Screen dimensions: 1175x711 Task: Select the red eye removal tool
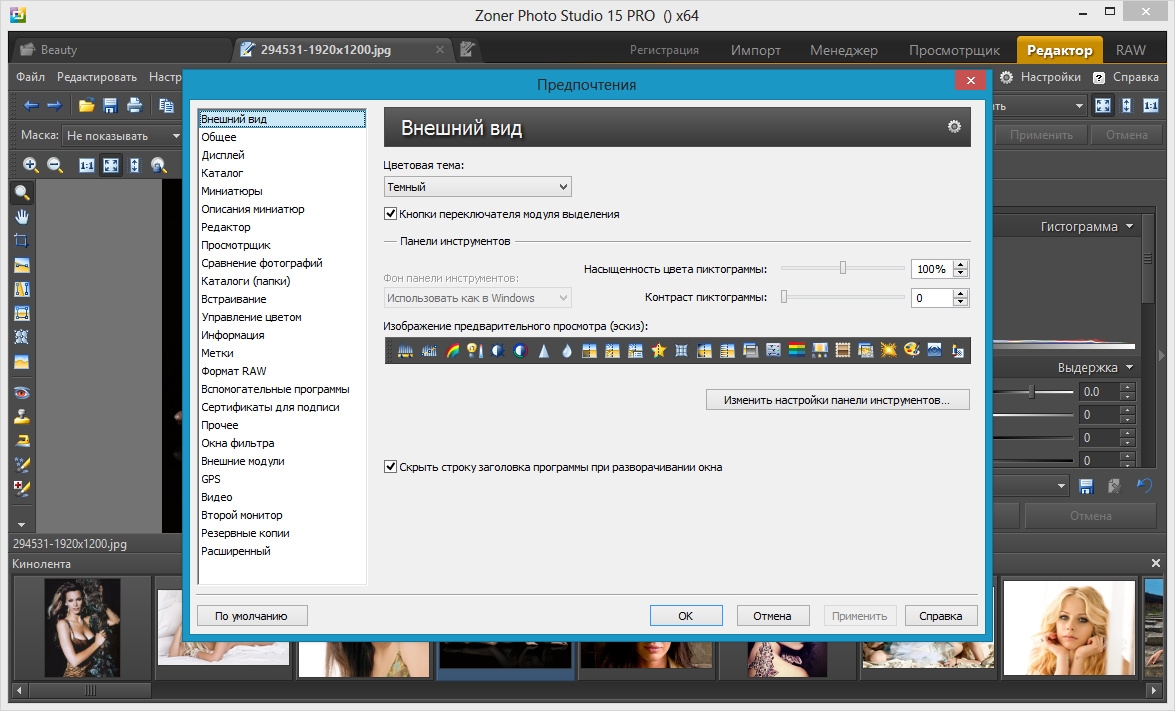point(22,393)
